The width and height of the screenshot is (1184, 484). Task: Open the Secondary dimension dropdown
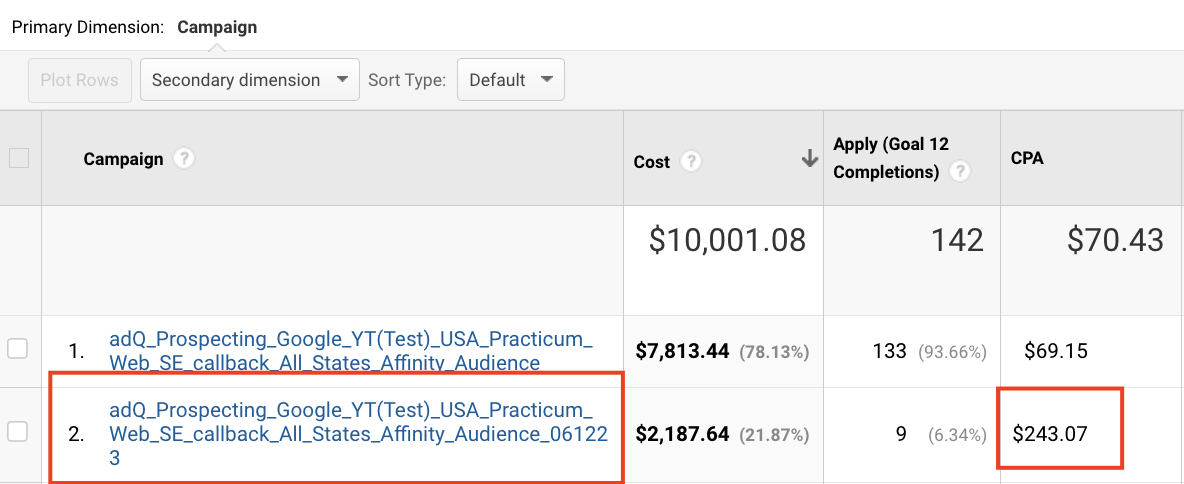(249, 80)
